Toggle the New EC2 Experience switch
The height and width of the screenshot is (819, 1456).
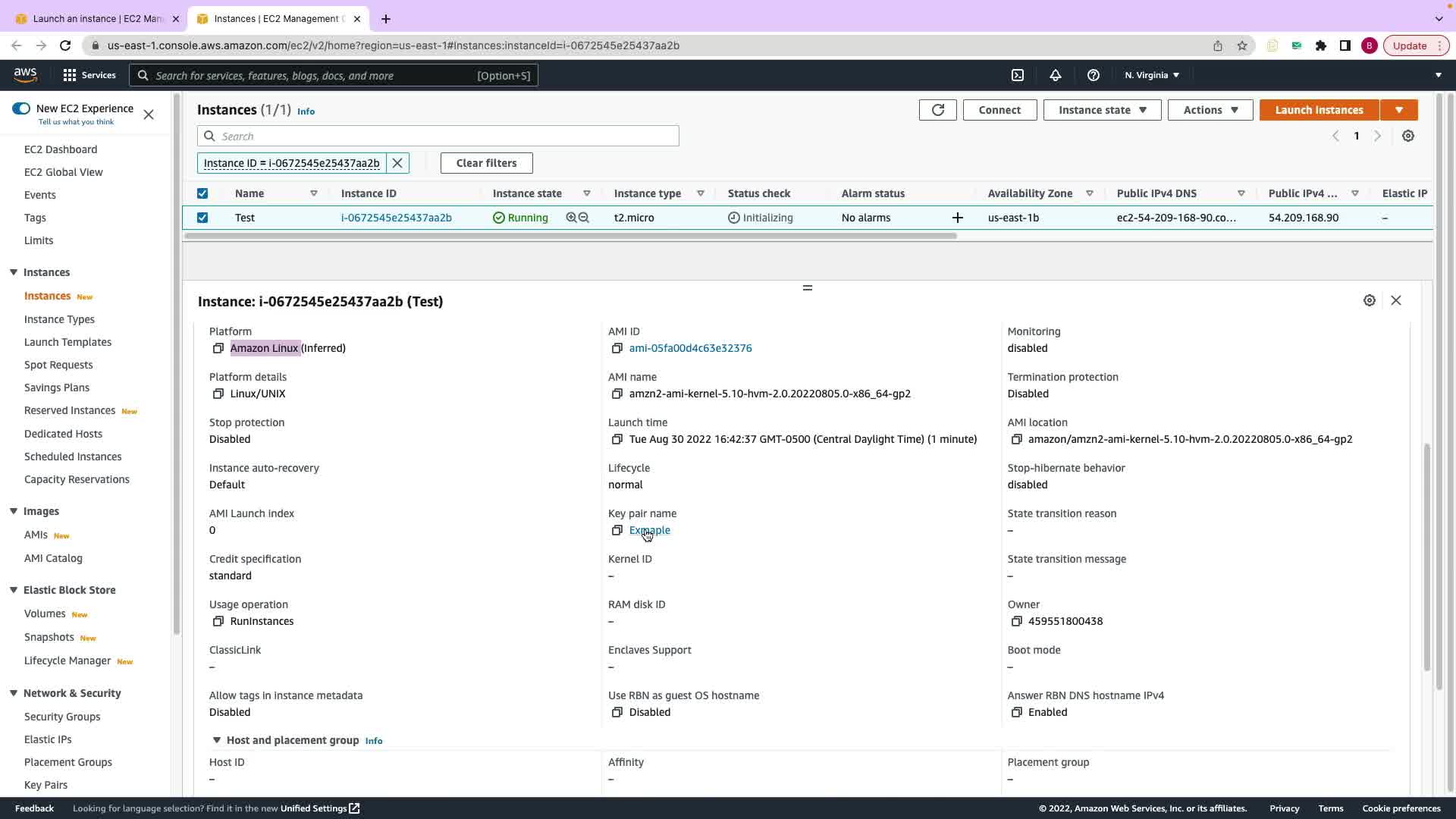[21, 108]
